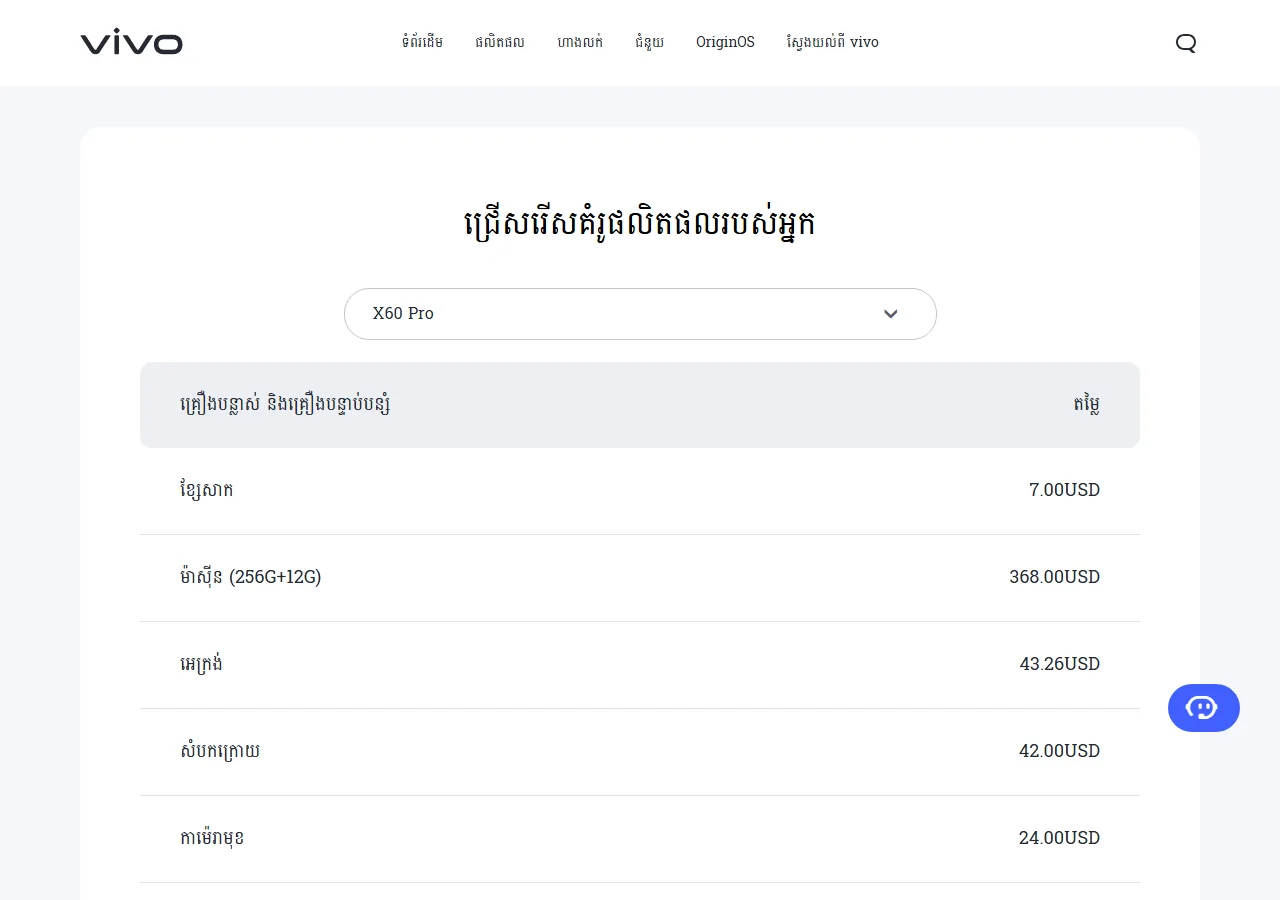Open the ទំព័រដើម menu item
This screenshot has width=1280, height=900.
pyautogui.click(x=422, y=42)
